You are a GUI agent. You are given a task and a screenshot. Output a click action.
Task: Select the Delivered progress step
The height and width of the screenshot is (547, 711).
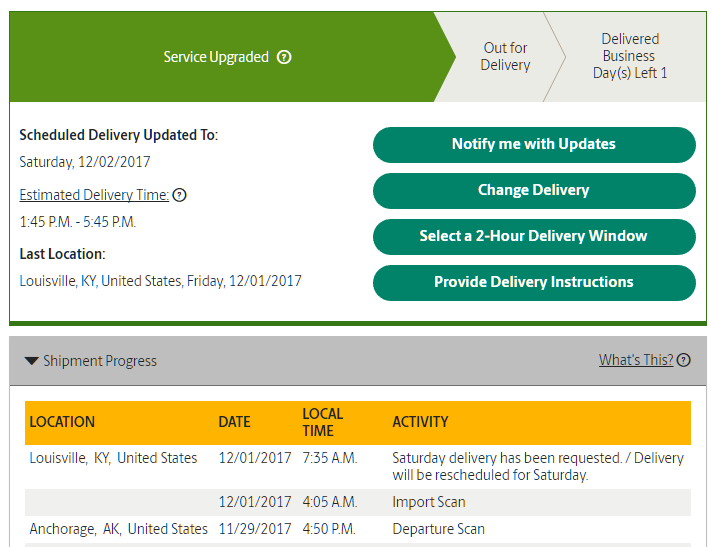[x=630, y=56]
